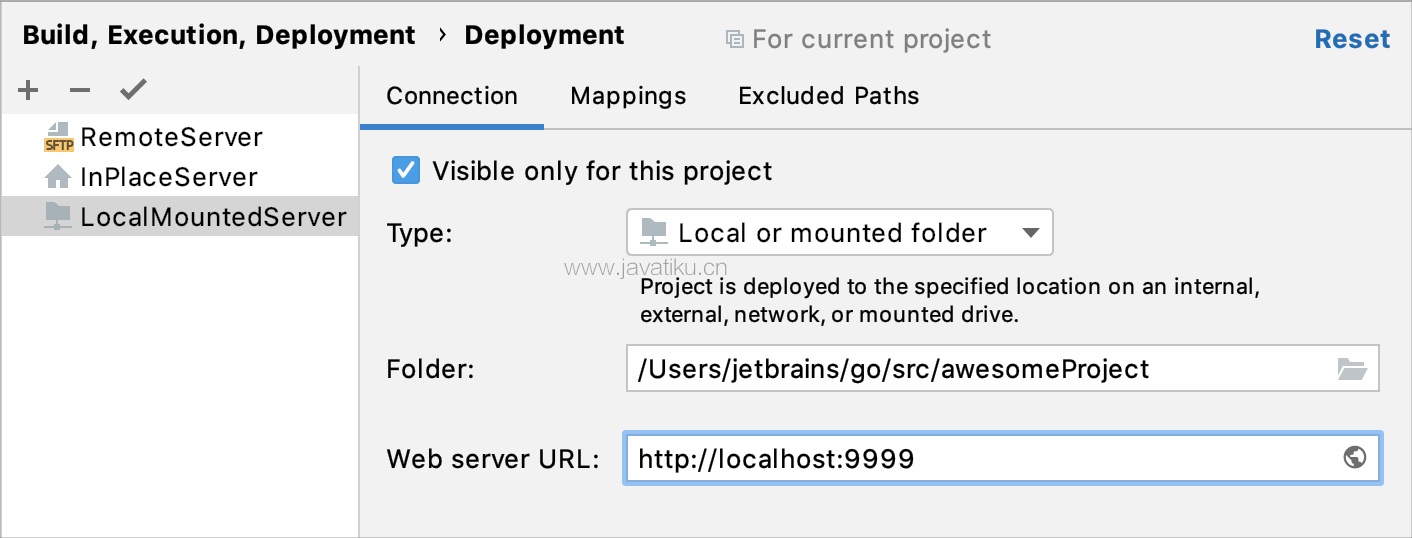Uncheck Visible only for this project

pyautogui.click(x=406, y=170)
